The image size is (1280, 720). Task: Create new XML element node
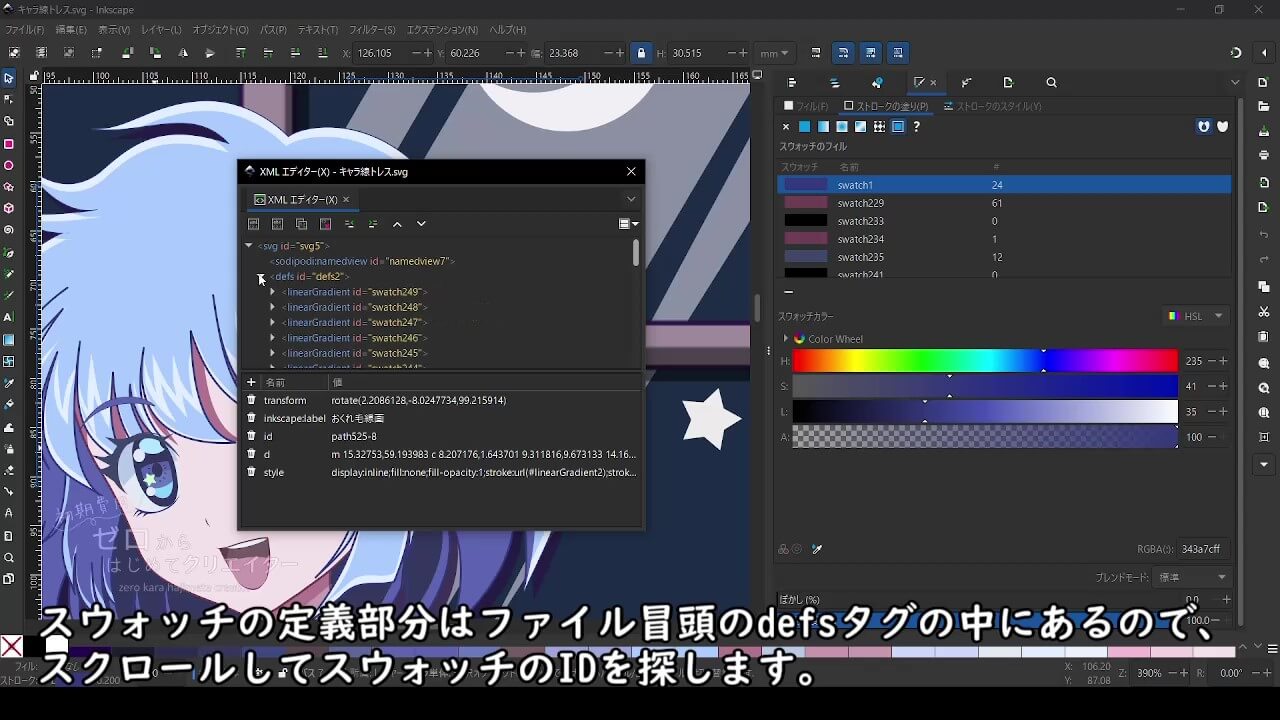[254, 224]
